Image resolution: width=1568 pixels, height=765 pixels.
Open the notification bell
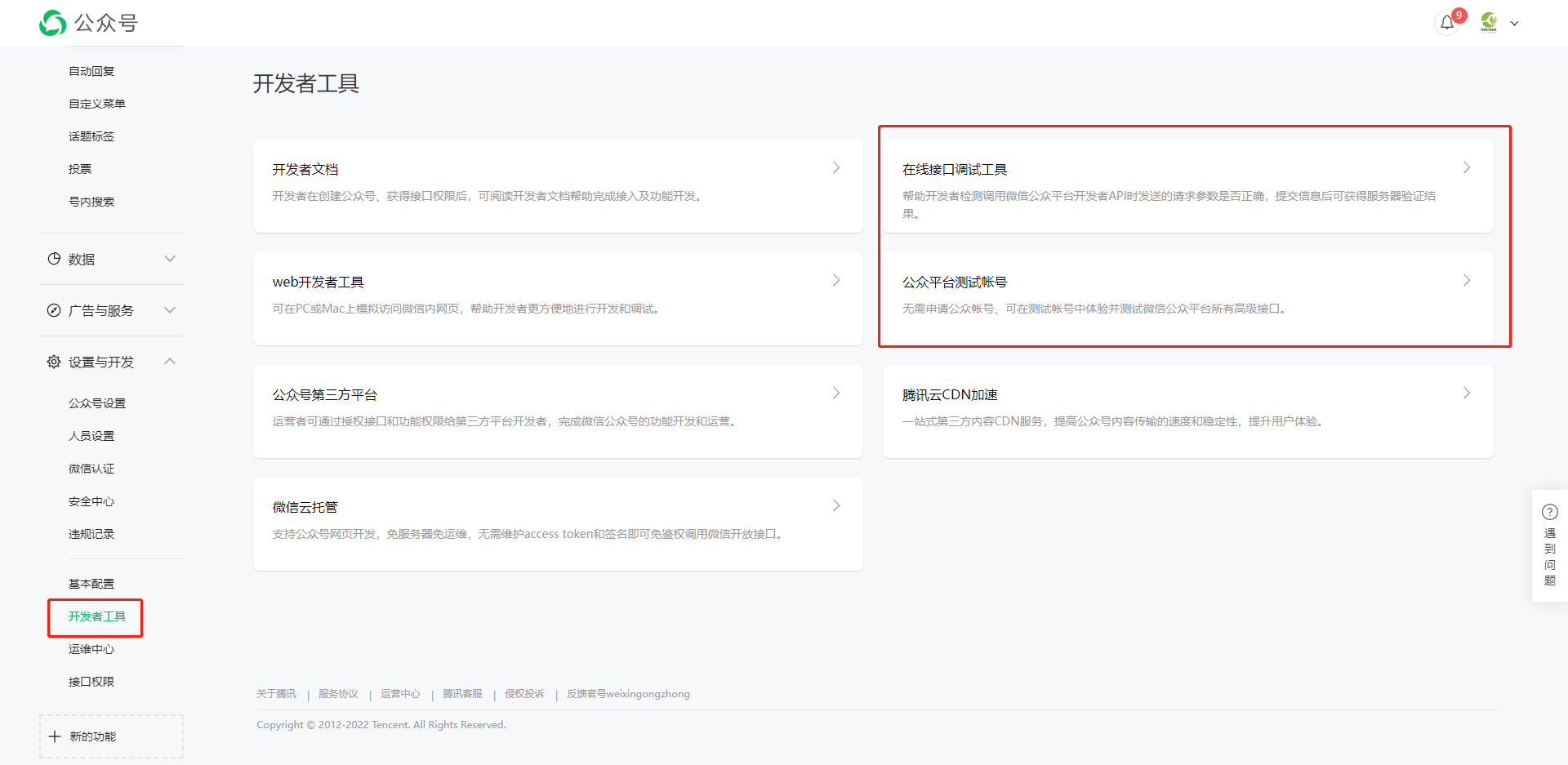pyautogui.click(x=1447, y=23)
